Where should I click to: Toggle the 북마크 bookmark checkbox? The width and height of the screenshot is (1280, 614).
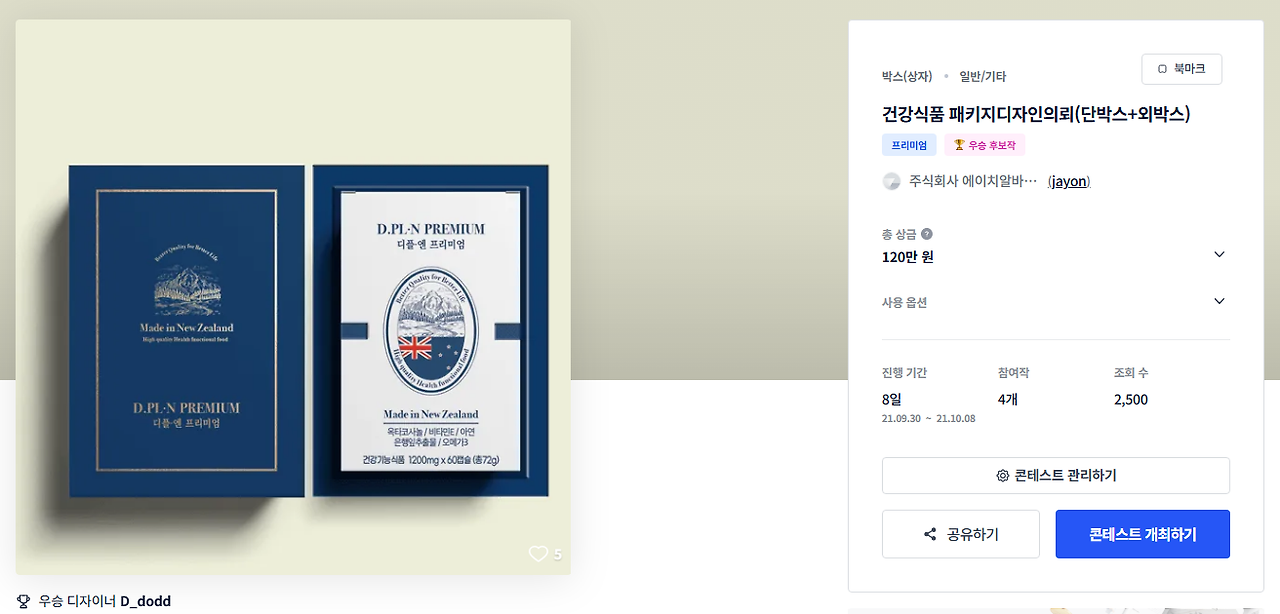pyautogui.click(x=1162, y=69)
